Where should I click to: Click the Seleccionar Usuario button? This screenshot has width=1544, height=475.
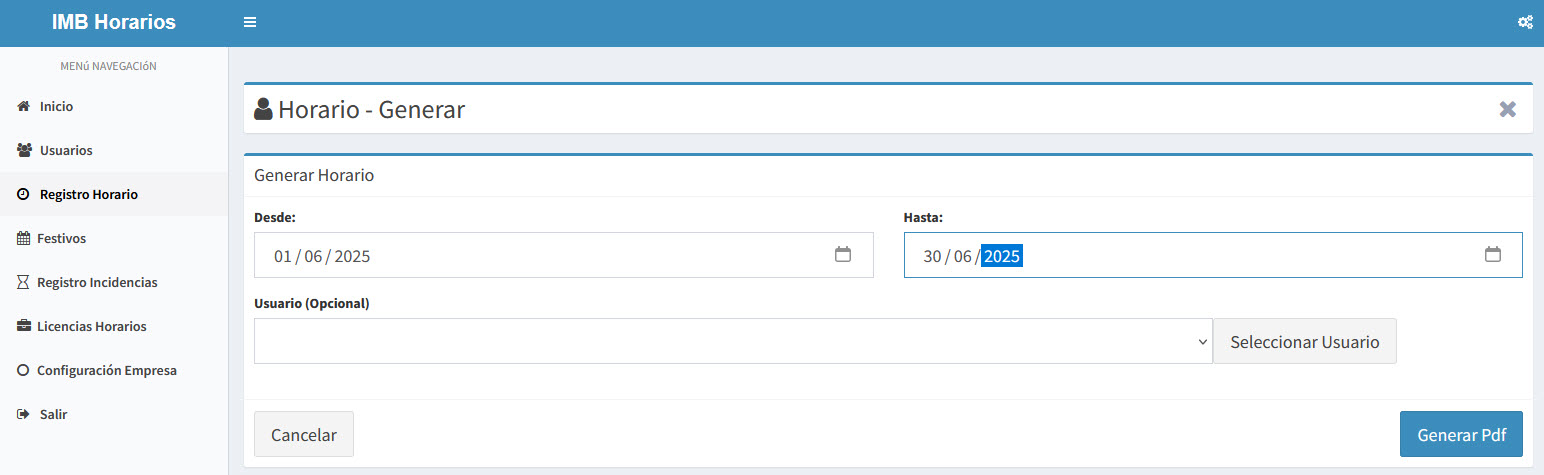click(x=1305, y=341)
